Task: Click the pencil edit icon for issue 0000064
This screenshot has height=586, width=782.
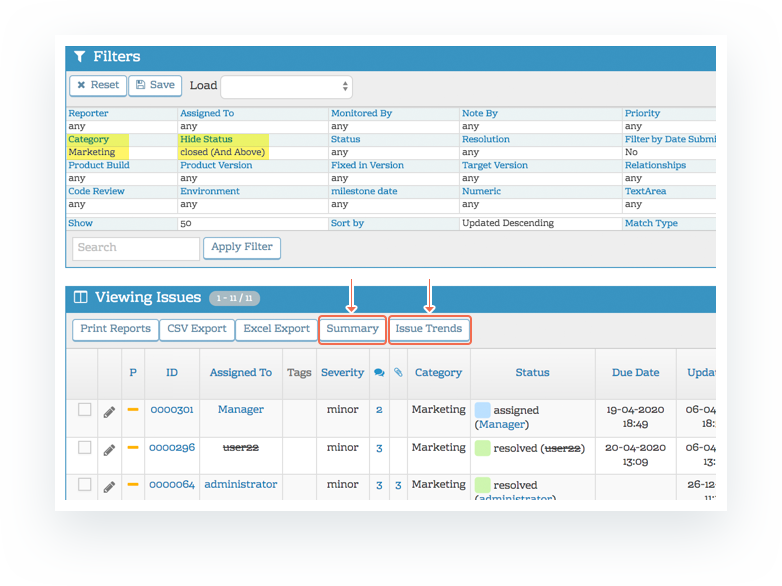Action: click(x=109, y=487)
